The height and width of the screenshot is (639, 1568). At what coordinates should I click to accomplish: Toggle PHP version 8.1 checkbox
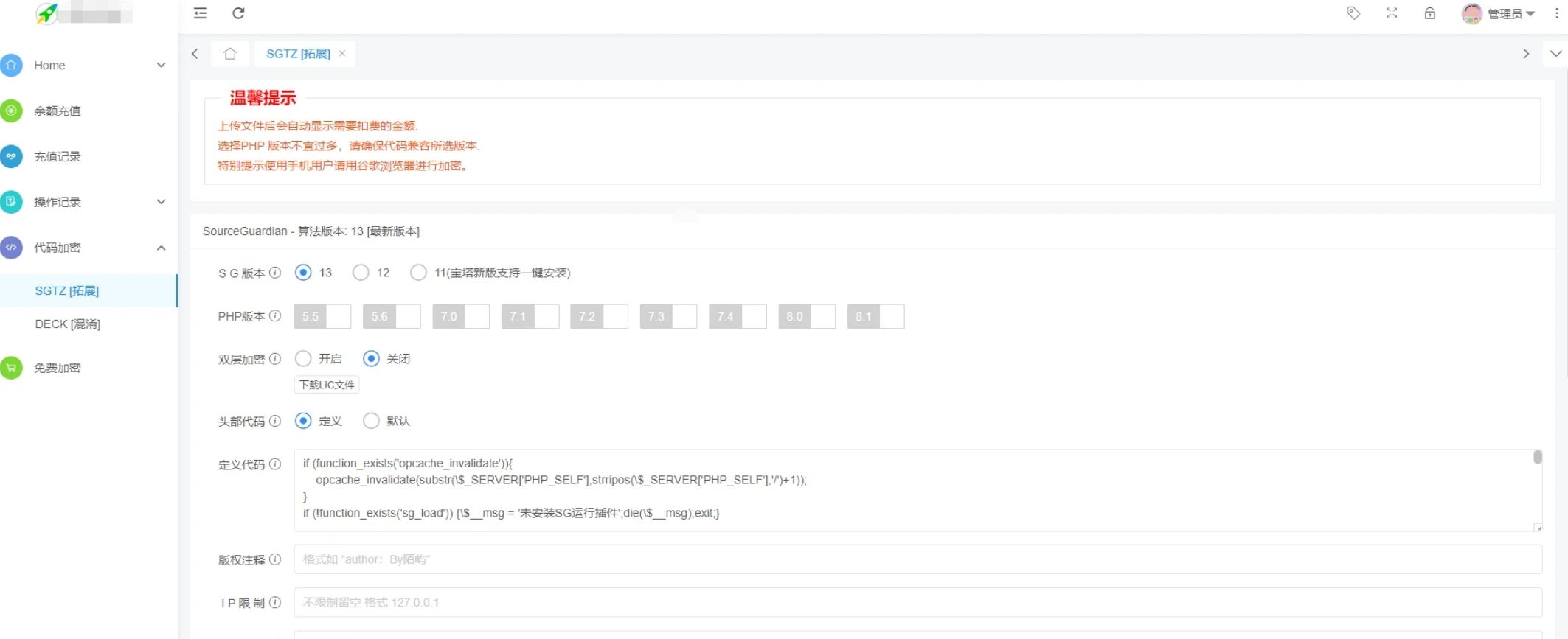876,316
